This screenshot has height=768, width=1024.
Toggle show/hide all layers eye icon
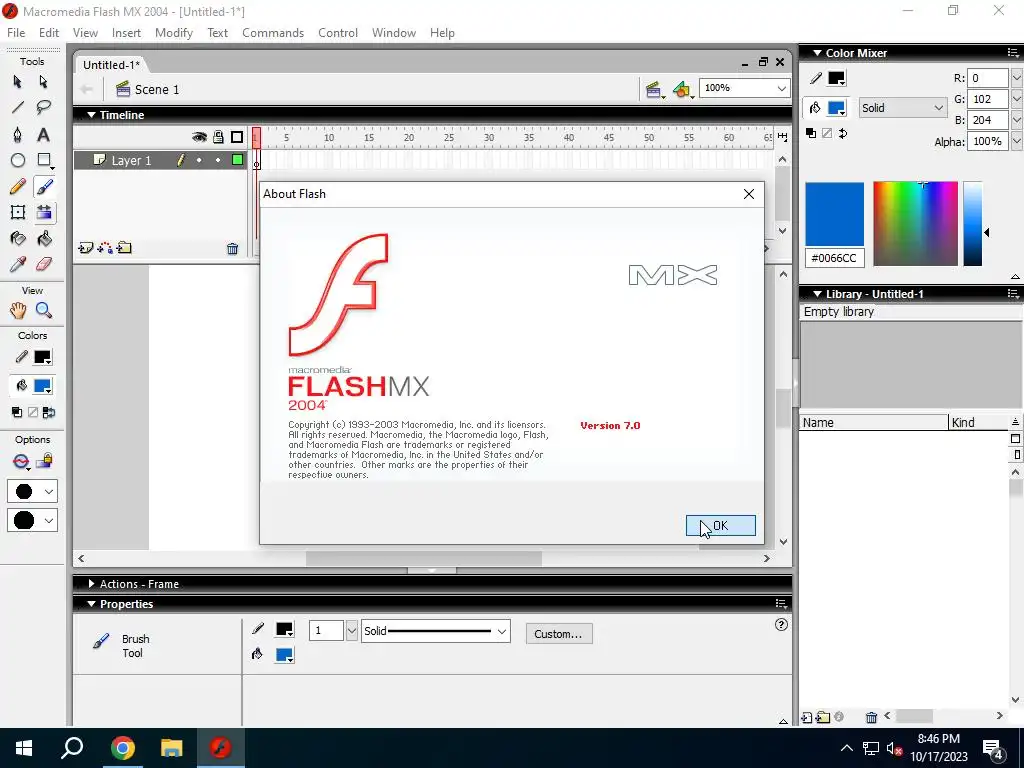pos(199,136)
